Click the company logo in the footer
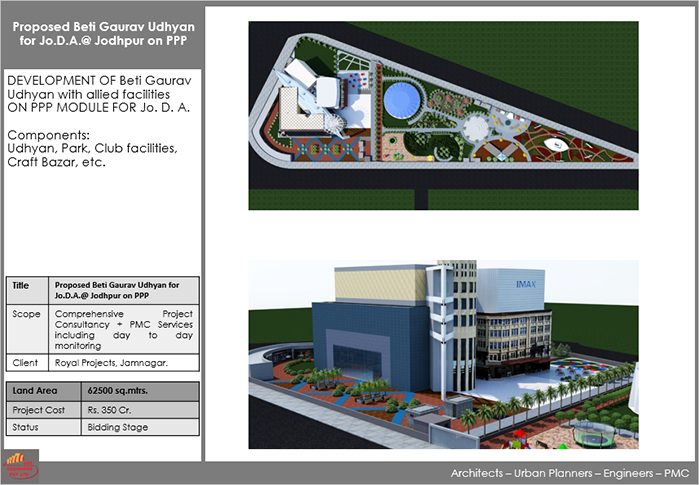Screen dimensions: 699x485 21,467
